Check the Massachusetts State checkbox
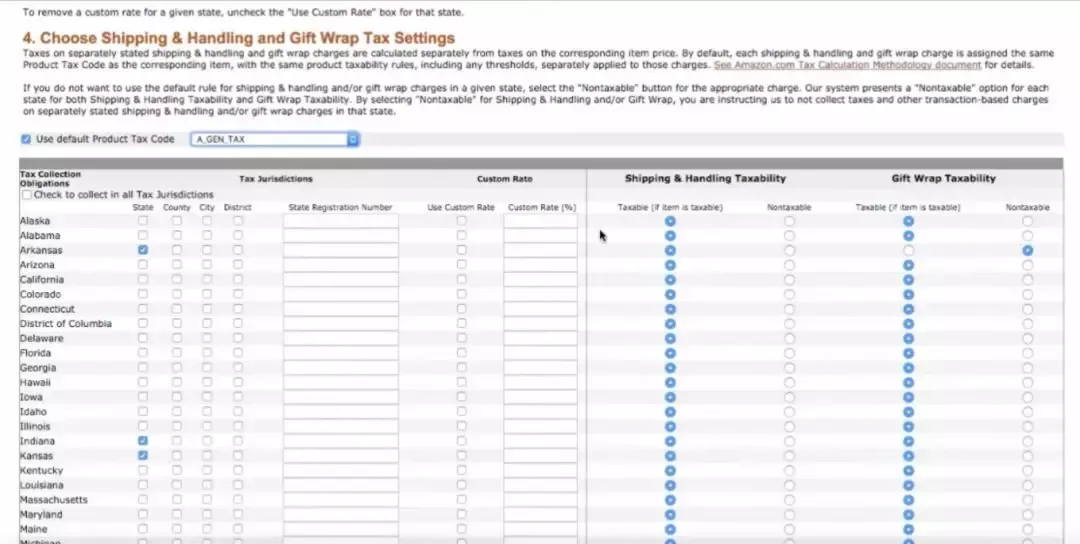Viewport: 1080px width, 544px height. [x=143, y=499]
